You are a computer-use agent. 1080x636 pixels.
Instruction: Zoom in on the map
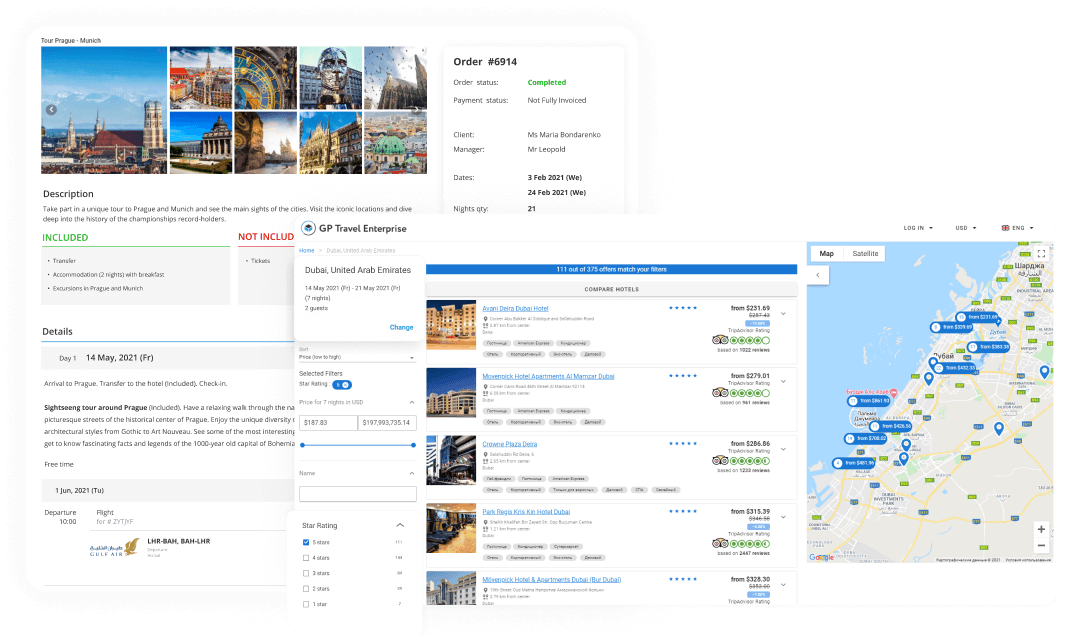click(1041, 529)
